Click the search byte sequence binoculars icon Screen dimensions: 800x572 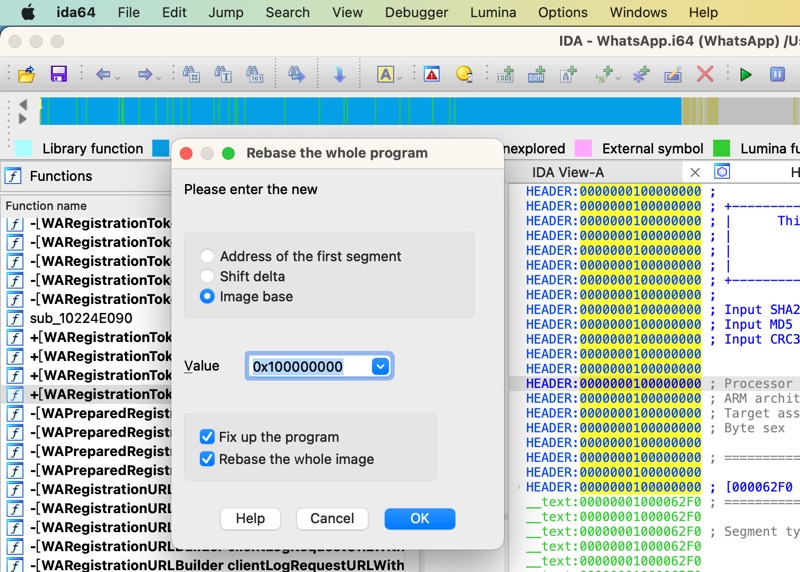click(x=255, y=74)
